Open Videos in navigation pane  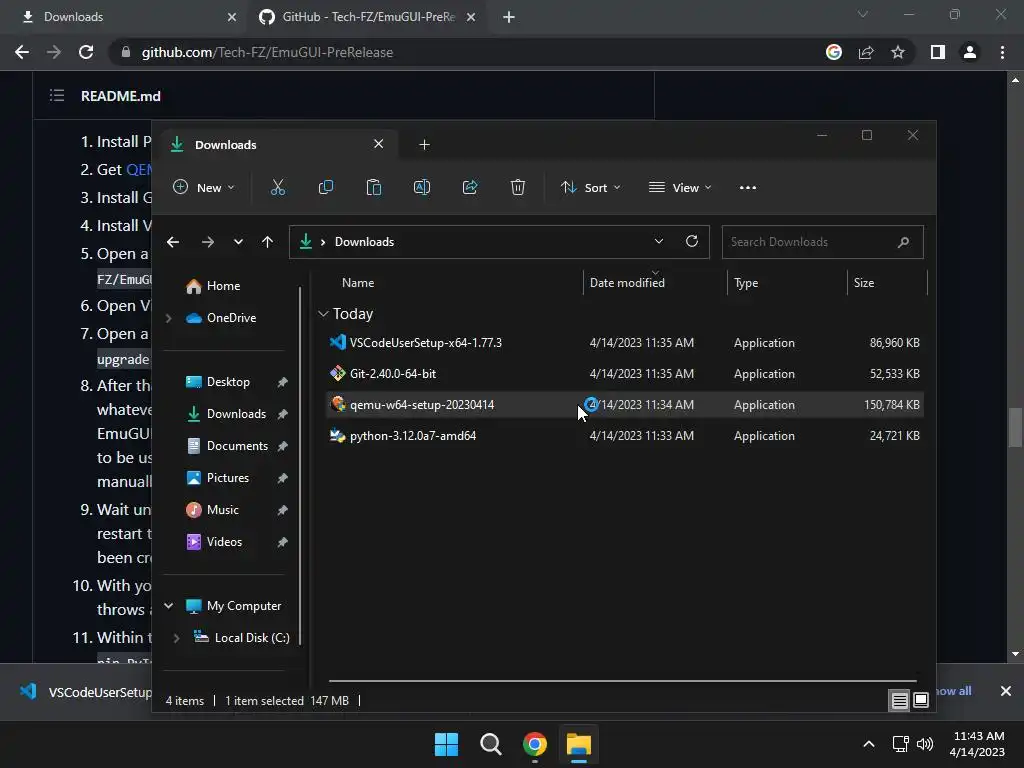pos(214,542)
